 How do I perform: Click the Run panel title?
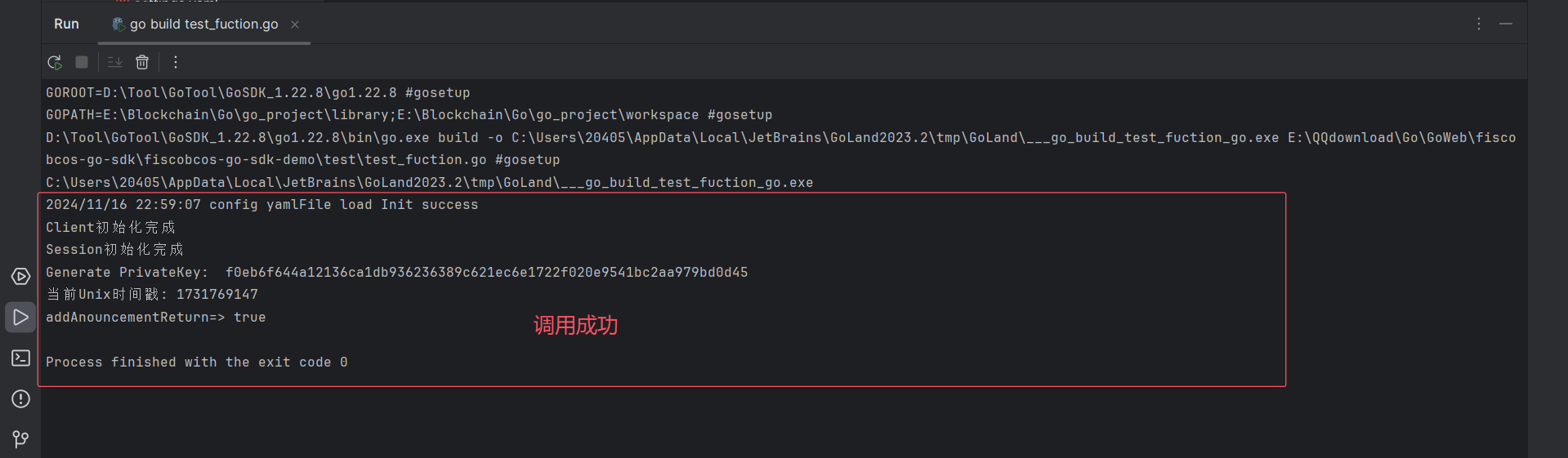67,24
